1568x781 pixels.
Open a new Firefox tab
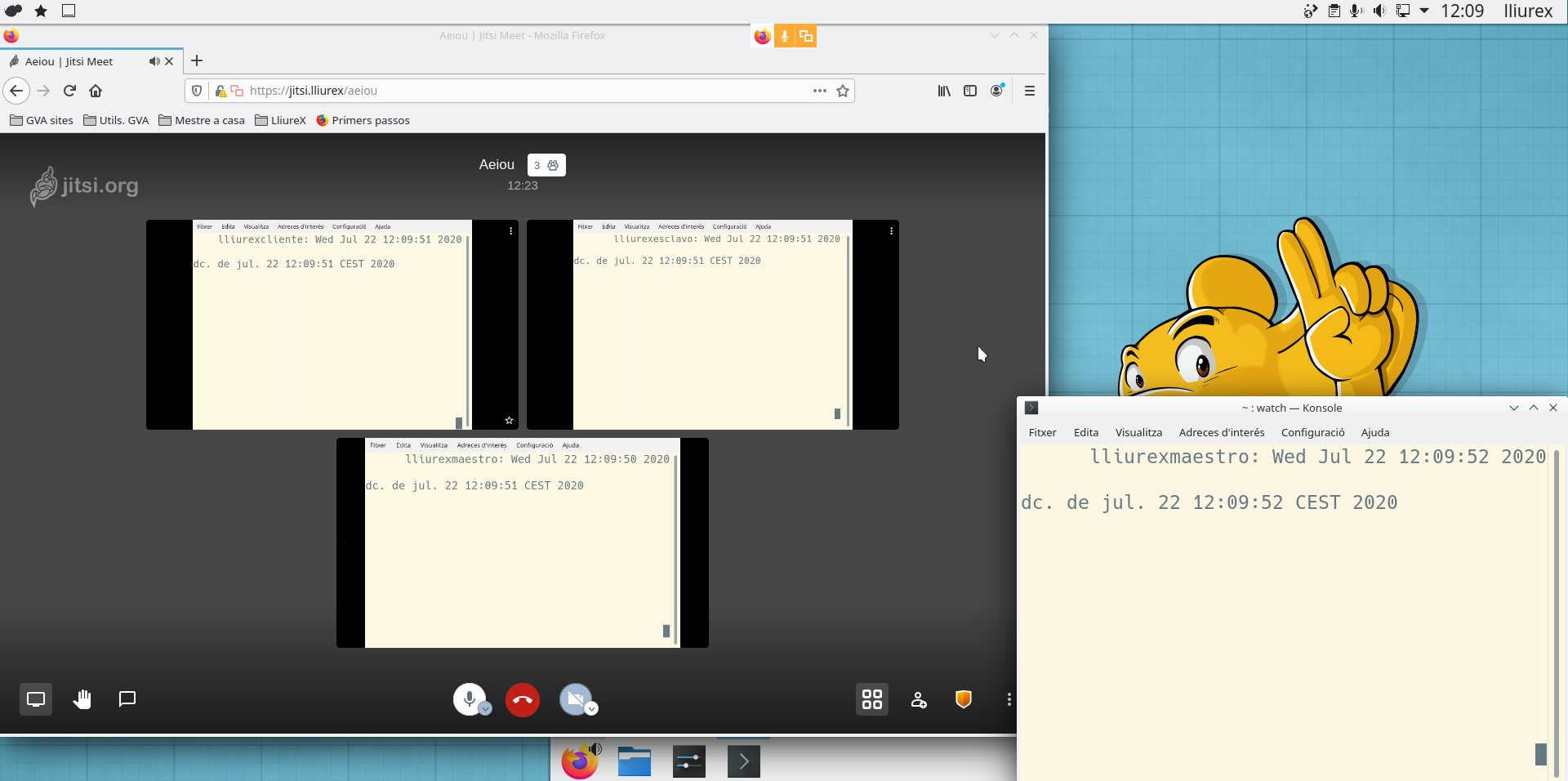(197, 60)
